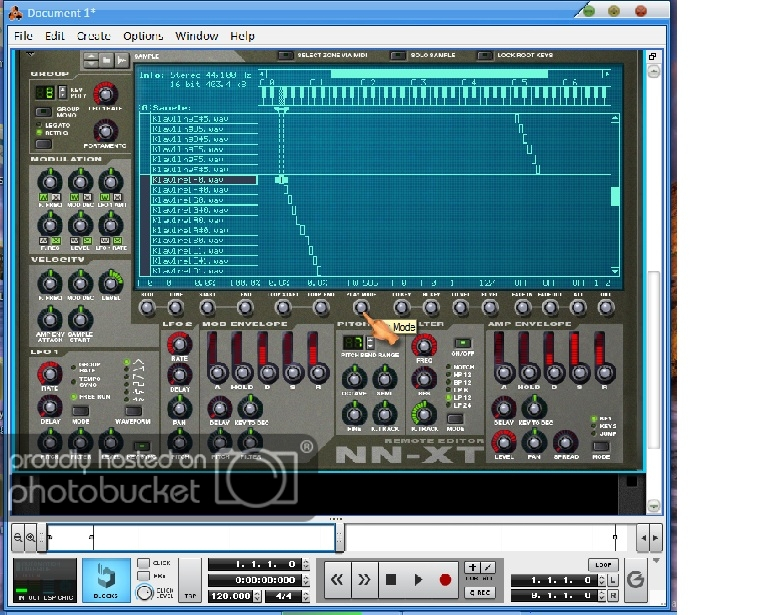768x615 pixels.
Task: Toggle the Solo Sample button
Action: (398, 55)
